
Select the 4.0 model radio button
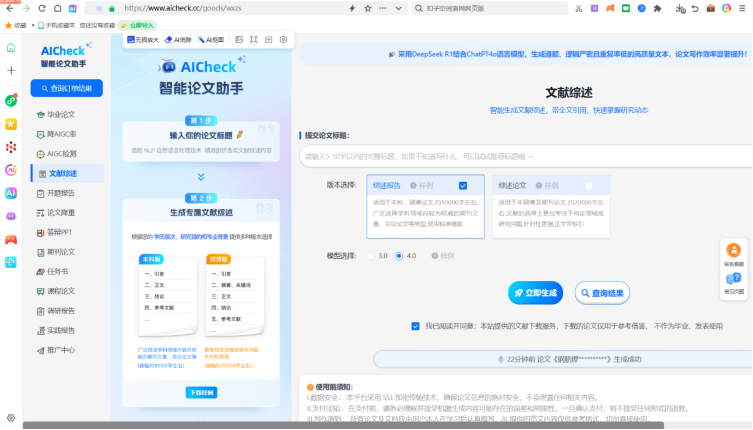click(x=399, y=256)
